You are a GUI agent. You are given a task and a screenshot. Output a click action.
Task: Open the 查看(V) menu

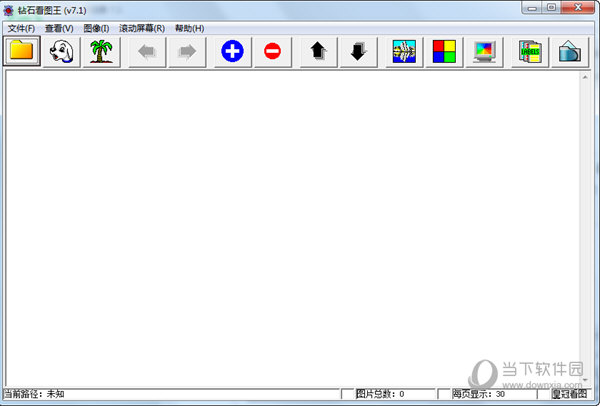pyautogui.click(x=59, y=28)
